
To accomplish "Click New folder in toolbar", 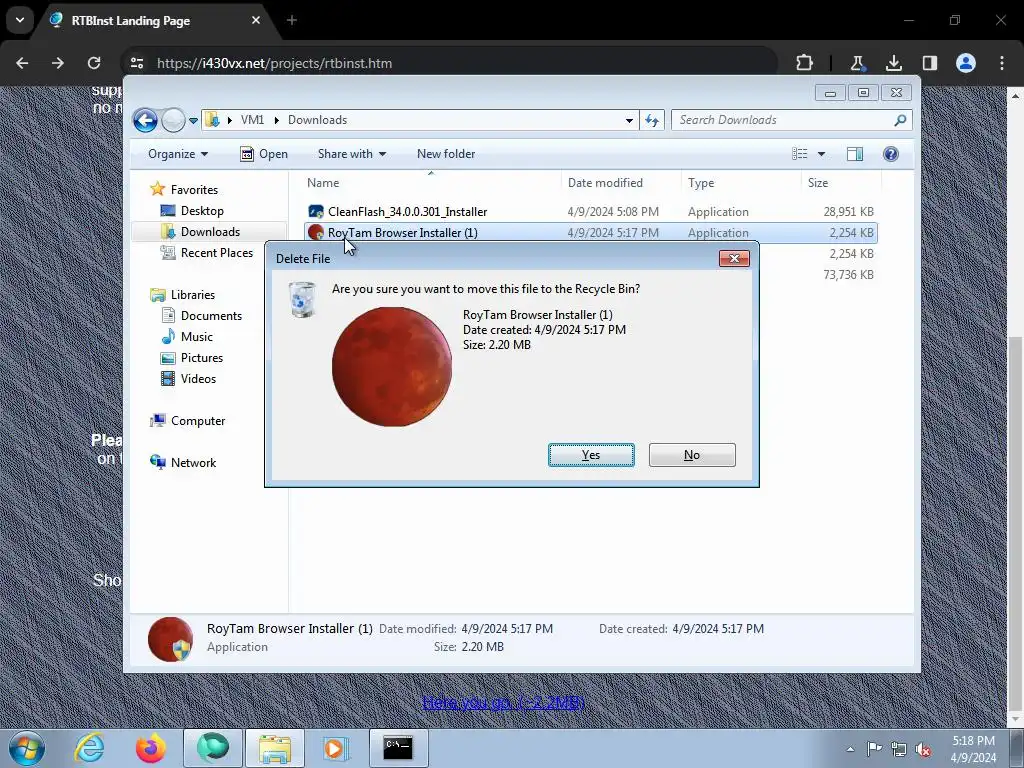I will (446, 154).
